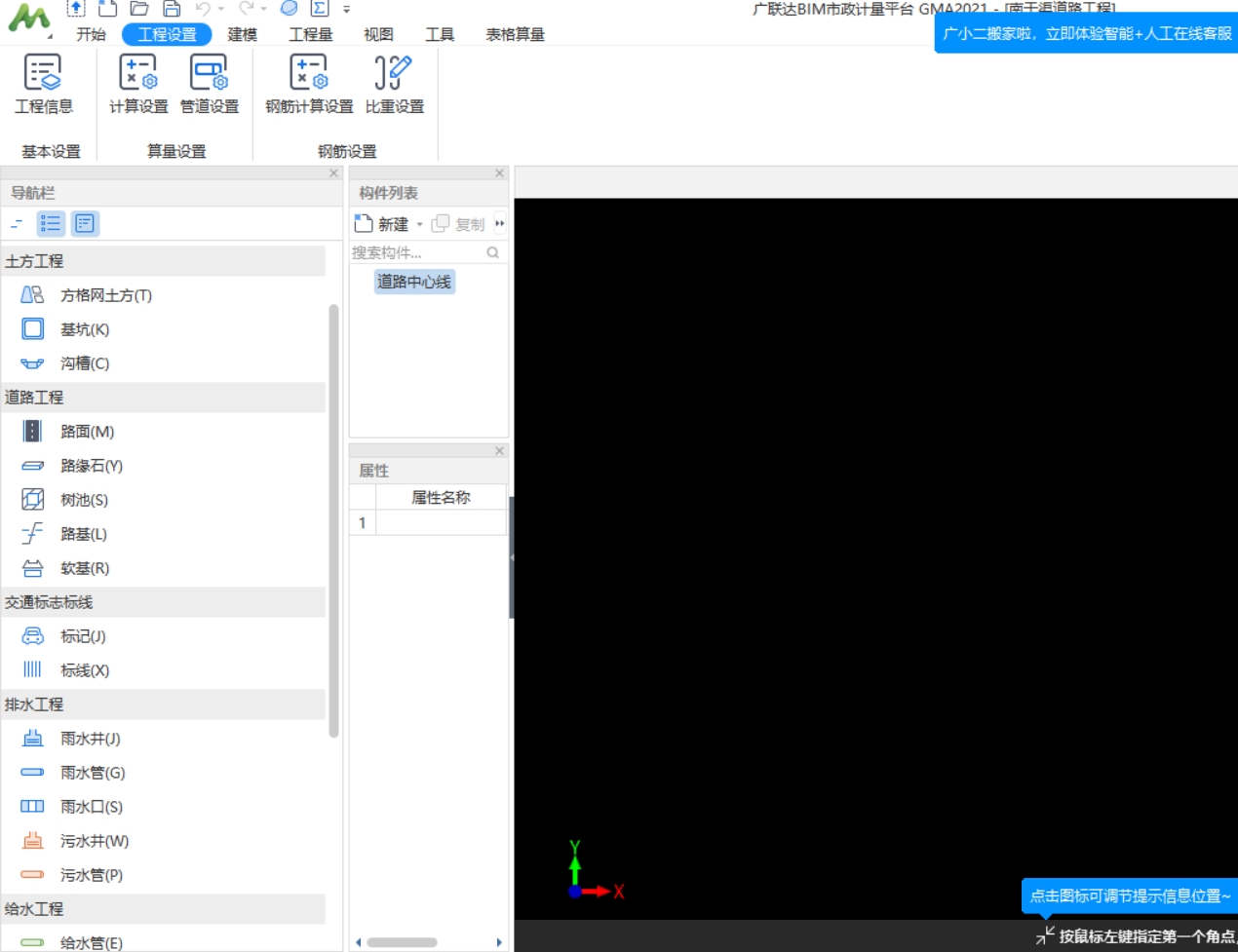
Task: Open 钢筋计算设置 rebar calculation settings
Action: 309,85
